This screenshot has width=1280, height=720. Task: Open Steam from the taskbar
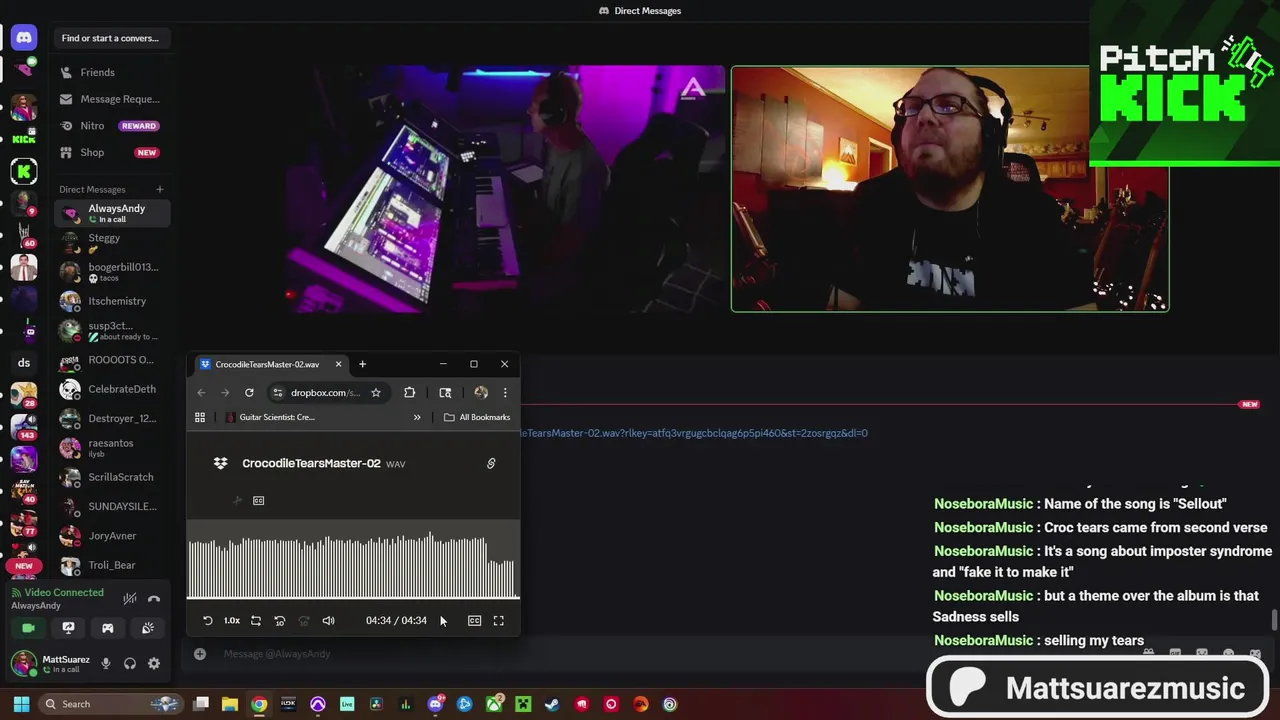coord(552,704)
